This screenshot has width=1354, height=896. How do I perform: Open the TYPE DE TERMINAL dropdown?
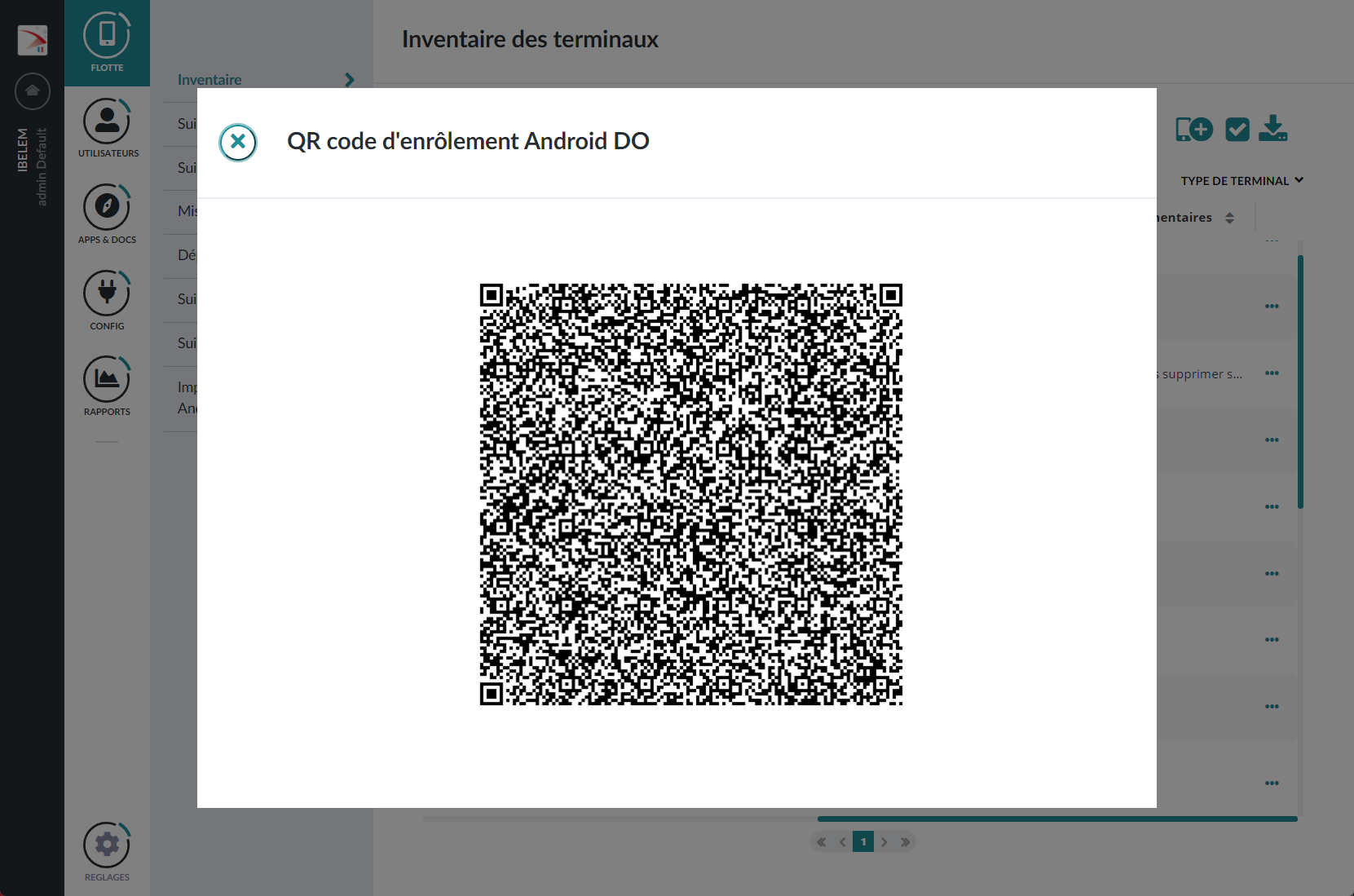coord(1242,181)
